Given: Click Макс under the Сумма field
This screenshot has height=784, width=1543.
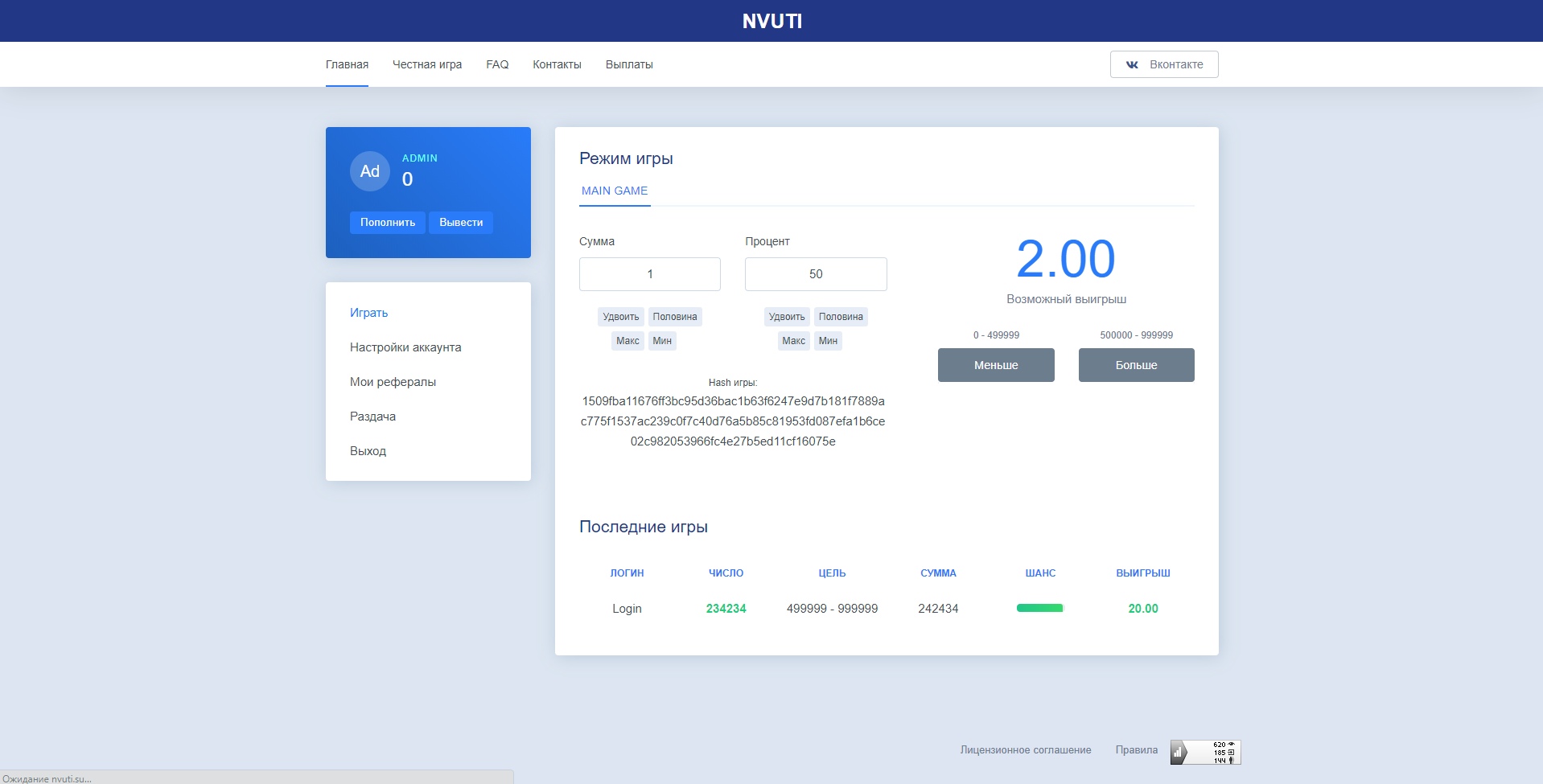Looking at the screenshot, I should [x=627, y=341].
